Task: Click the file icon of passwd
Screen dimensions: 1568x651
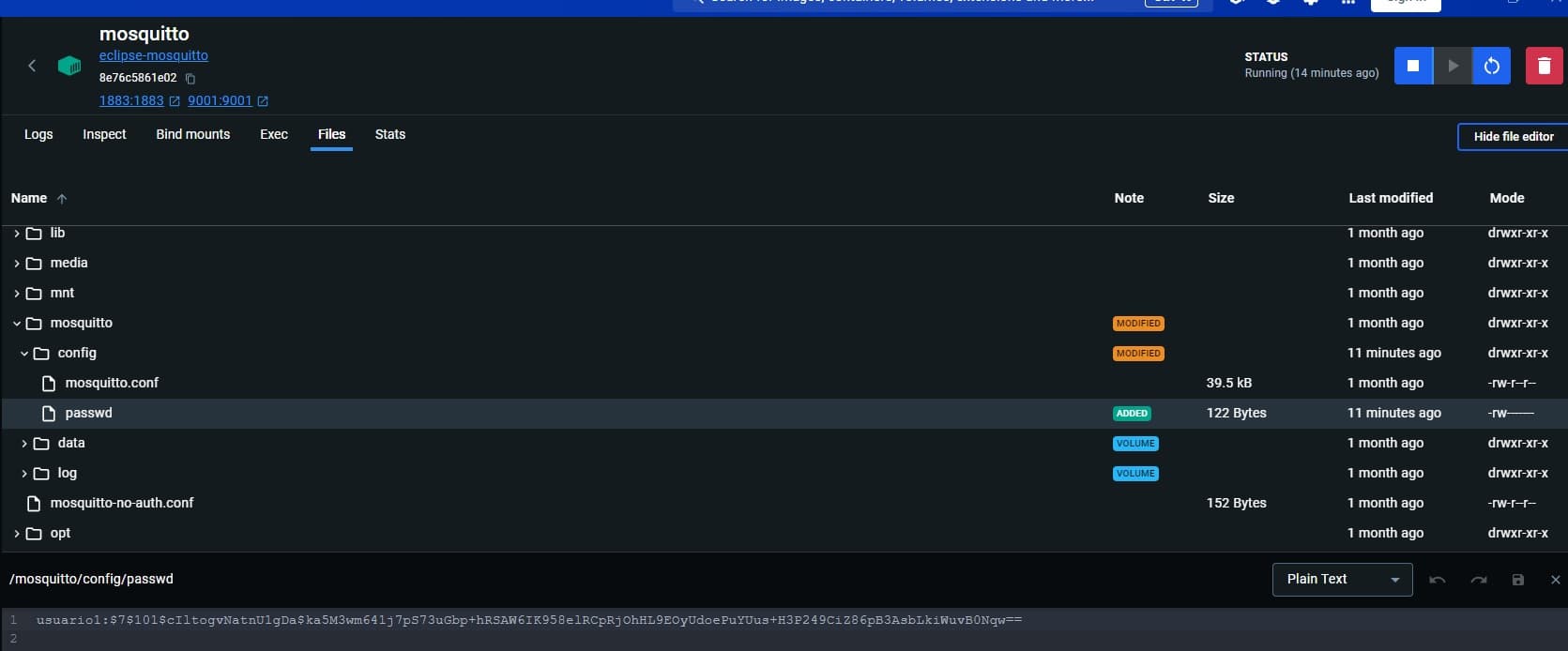Action: tap(49, 414)
